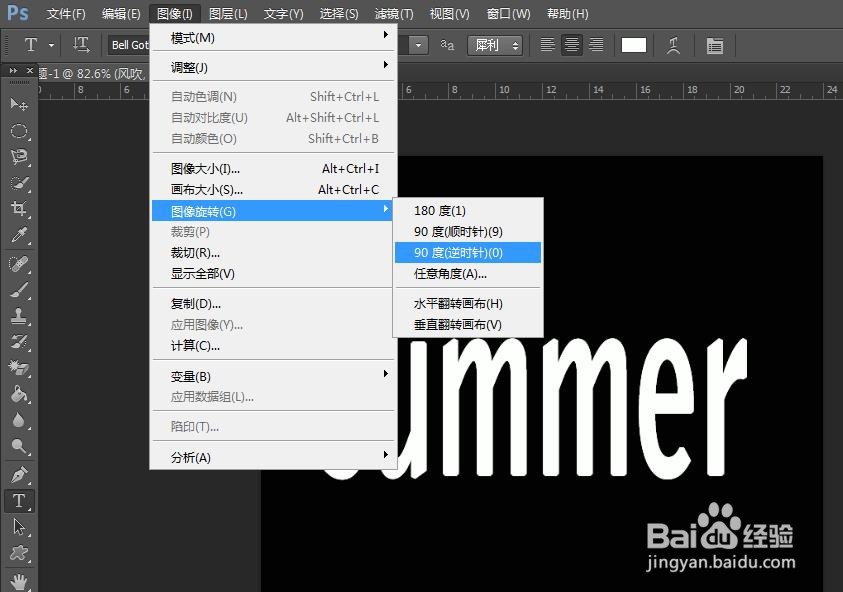Open the 图层(L) menu

coord(228,13)
